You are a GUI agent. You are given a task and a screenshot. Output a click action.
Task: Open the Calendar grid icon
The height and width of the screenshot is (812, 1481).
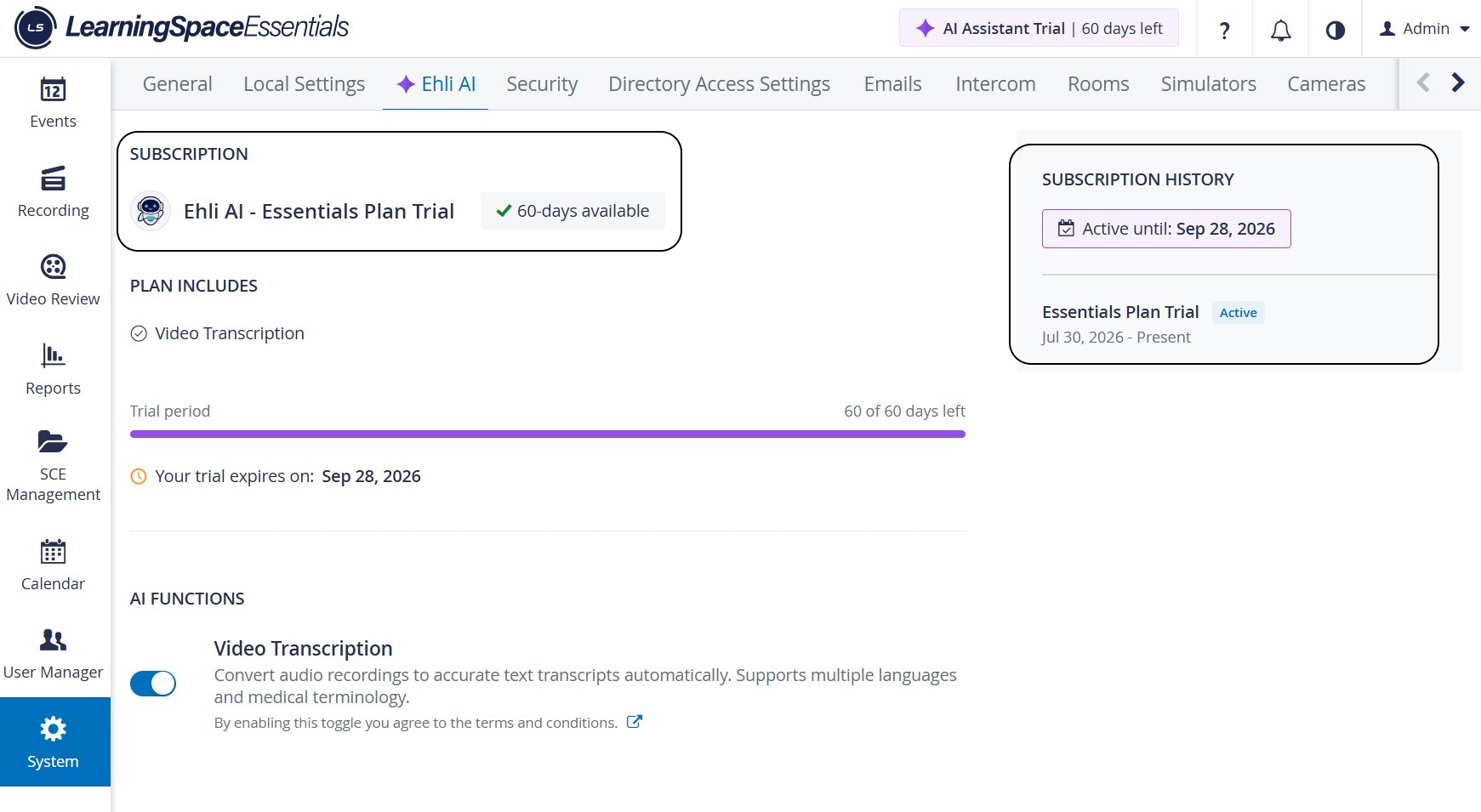[53, 552]
